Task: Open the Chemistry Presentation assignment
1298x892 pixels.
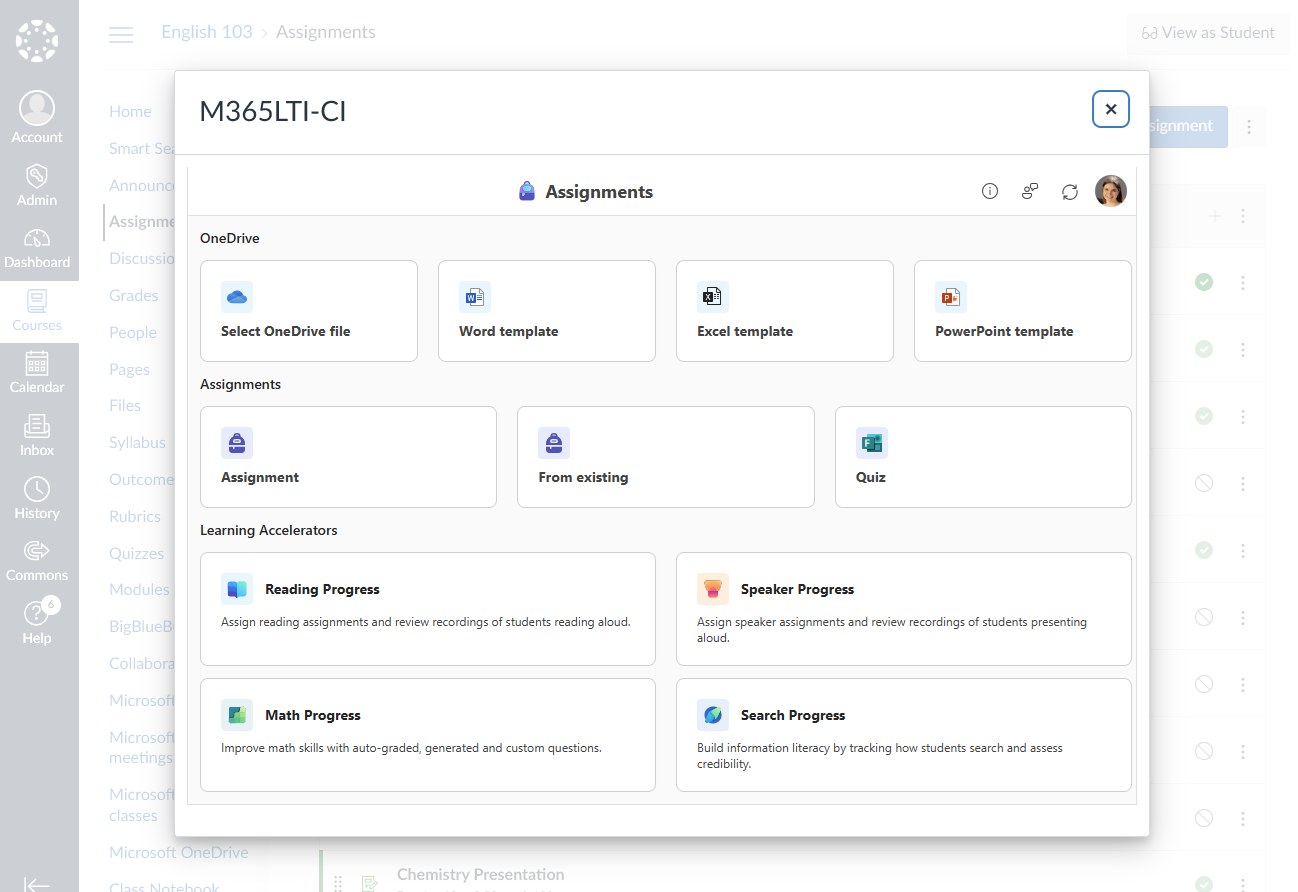Action: pos(481,875)
